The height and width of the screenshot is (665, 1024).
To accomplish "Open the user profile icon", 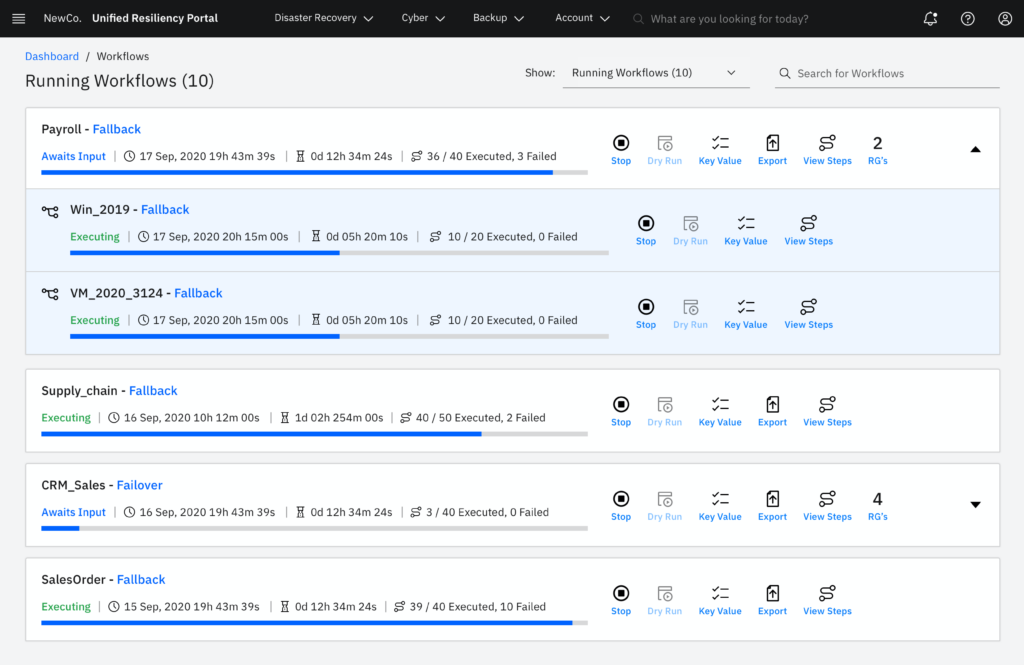I will (x=1004, y=19).
